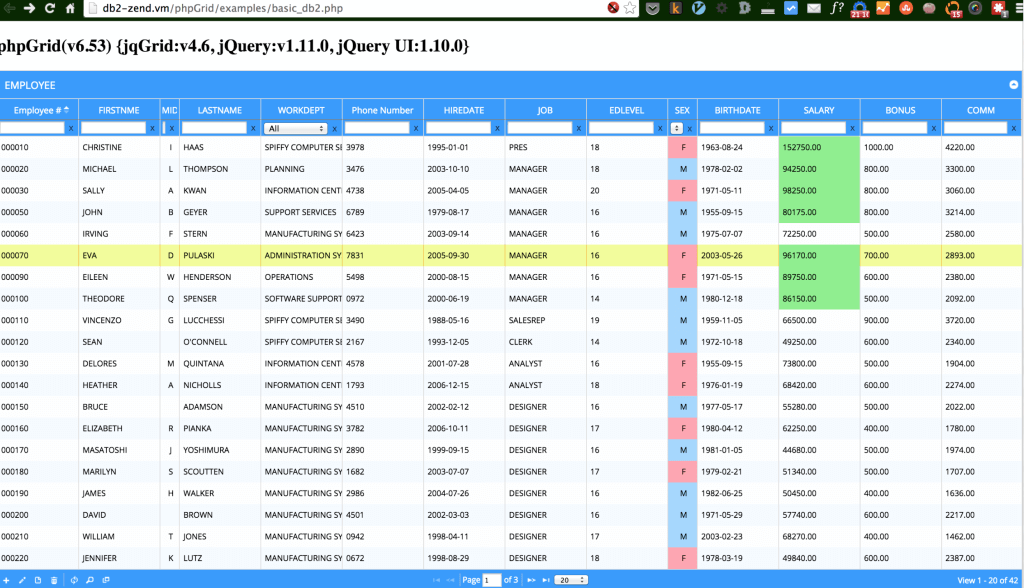Jump to last page of grid
1024x588 pixels.
pos(546,580)
